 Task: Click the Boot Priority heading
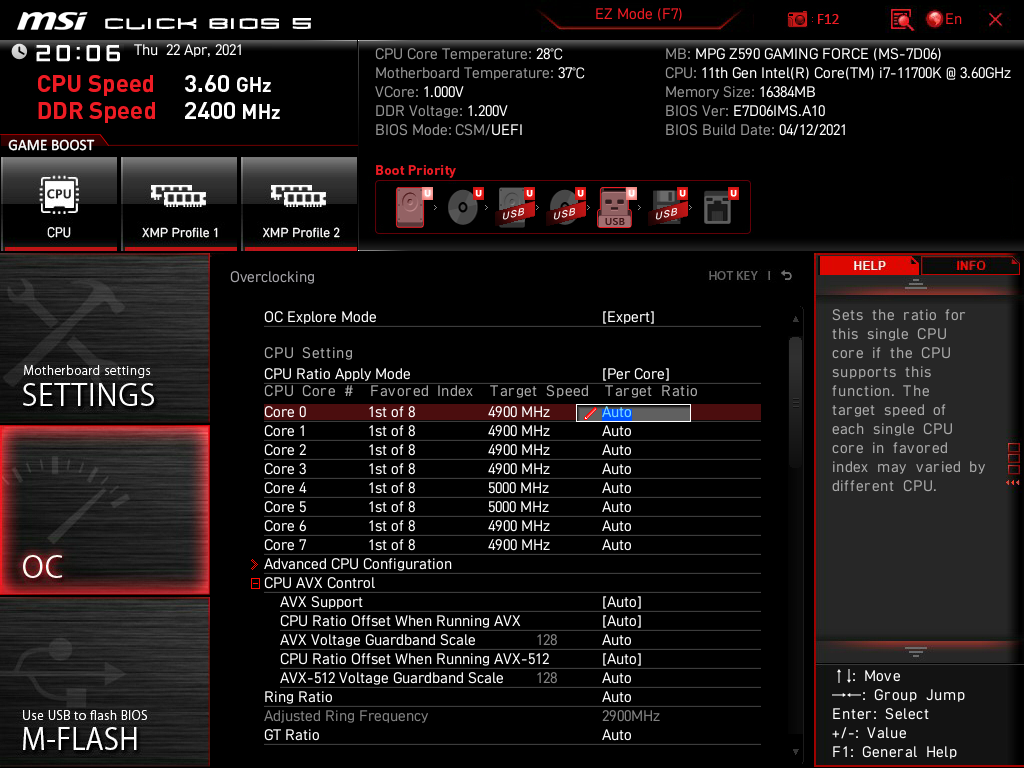click(x=415, y=170)
